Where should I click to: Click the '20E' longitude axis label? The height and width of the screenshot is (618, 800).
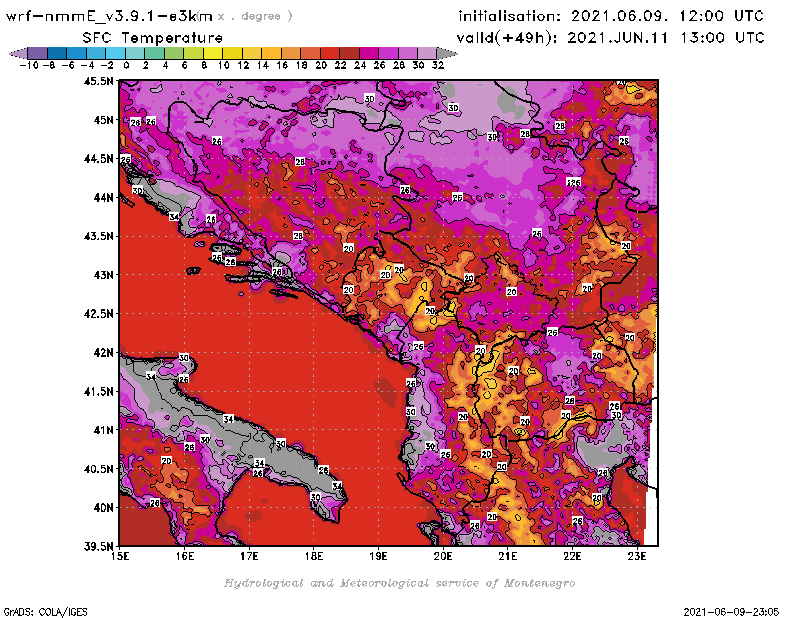(443, 556)
